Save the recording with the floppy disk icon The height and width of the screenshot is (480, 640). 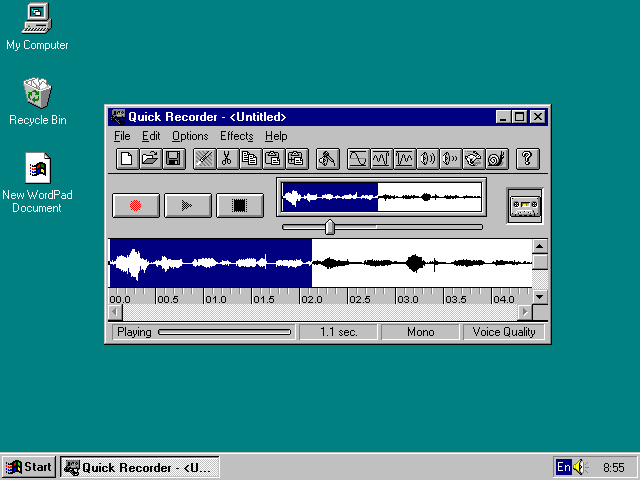point(173,158)
